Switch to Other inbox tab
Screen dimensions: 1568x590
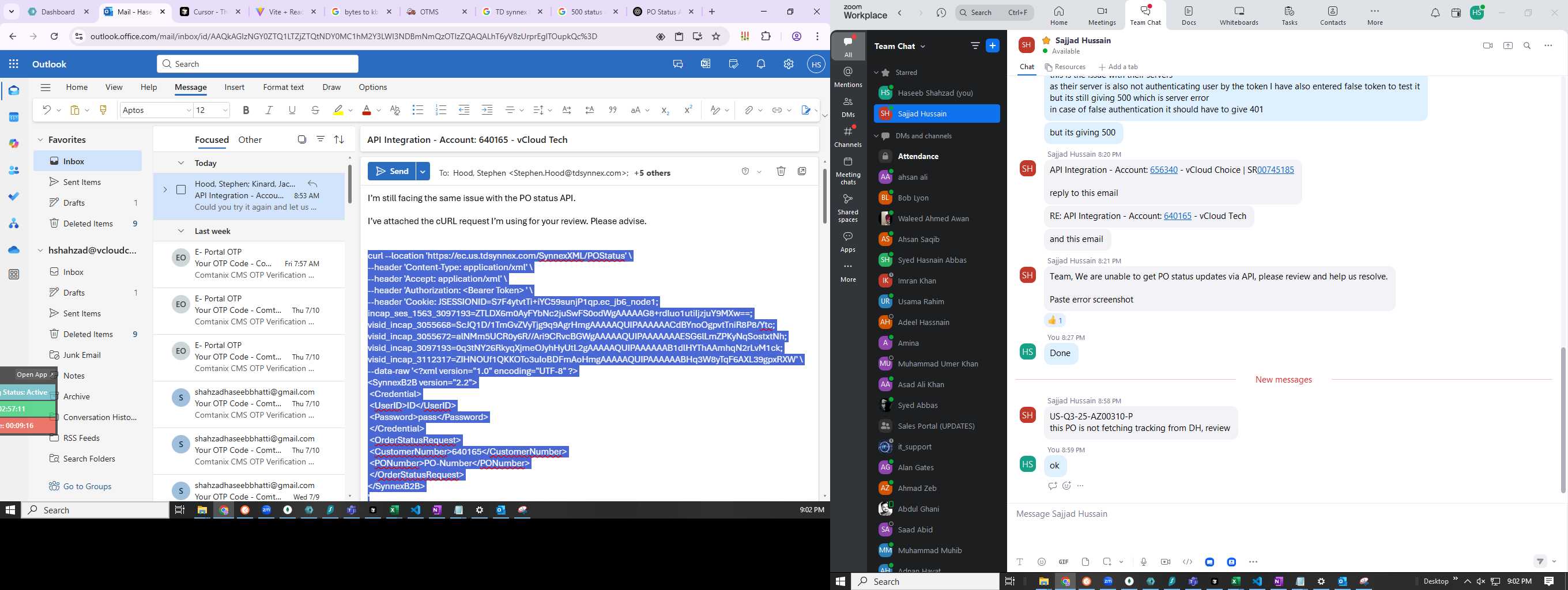tap(250, 140)
